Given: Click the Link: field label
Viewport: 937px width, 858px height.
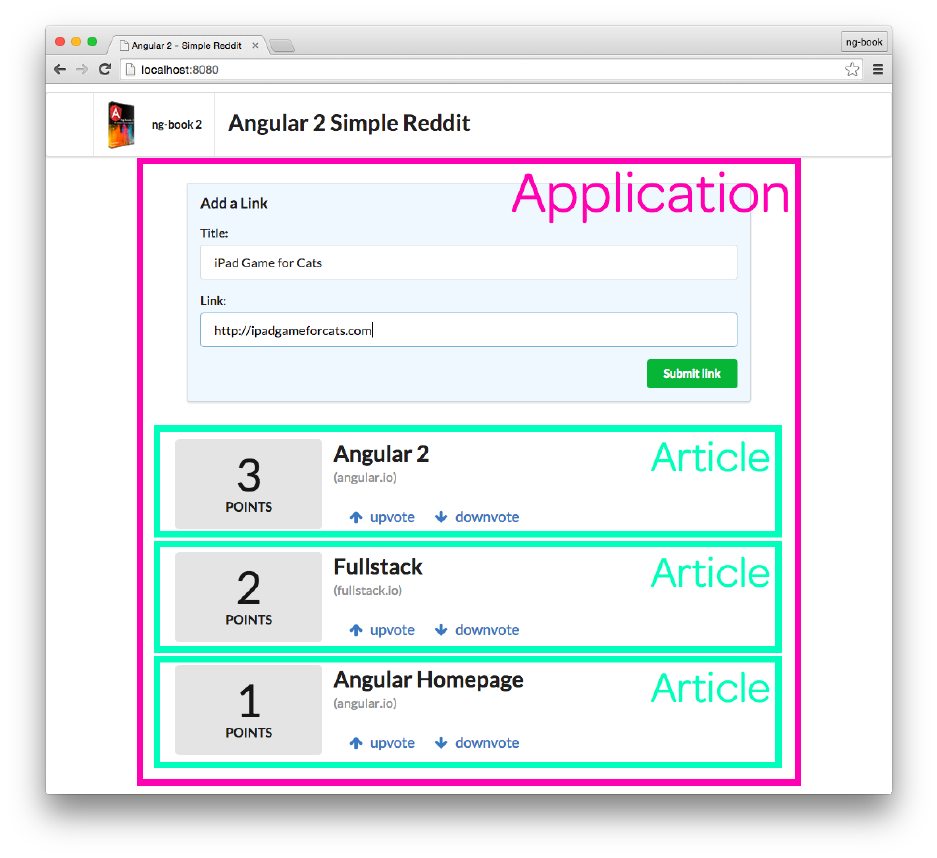Looking at the screenshot, I should click(213, 301).
